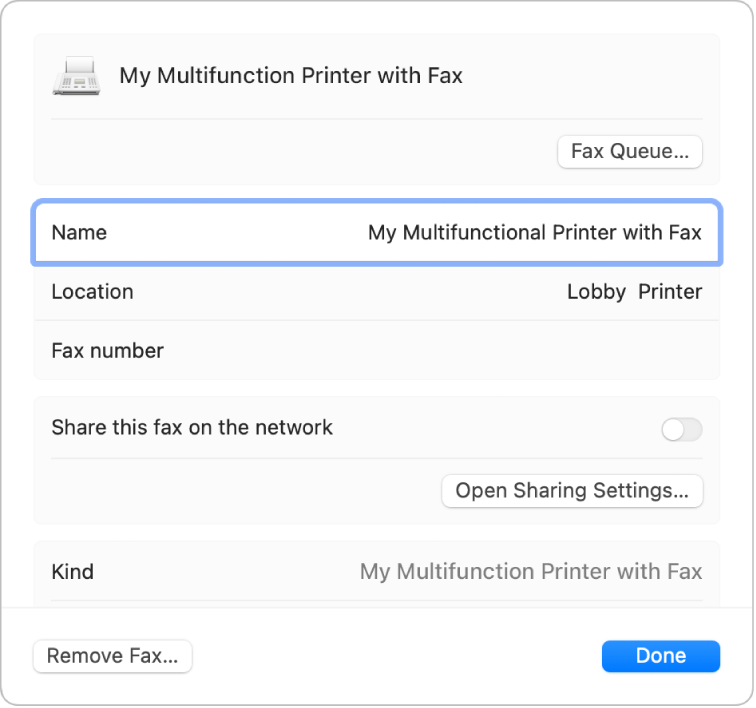This screenshot has height=708, width=756.
Task: Enable Share this fax on the network
Action: 681,430
